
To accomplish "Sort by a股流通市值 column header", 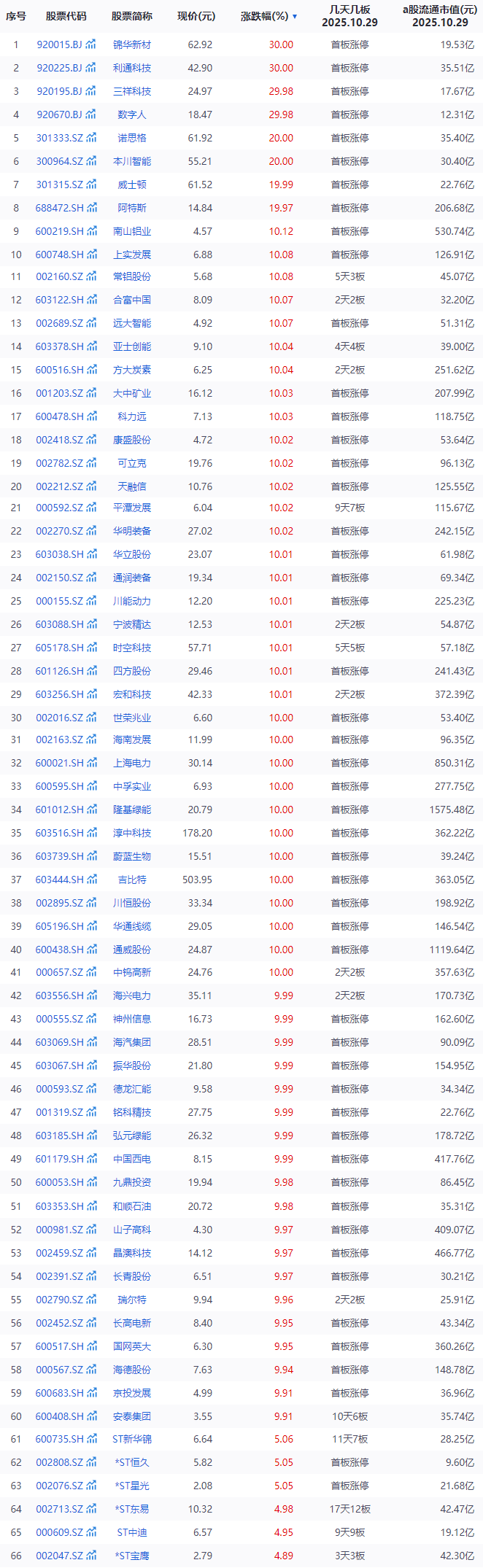I will (440, 16).
